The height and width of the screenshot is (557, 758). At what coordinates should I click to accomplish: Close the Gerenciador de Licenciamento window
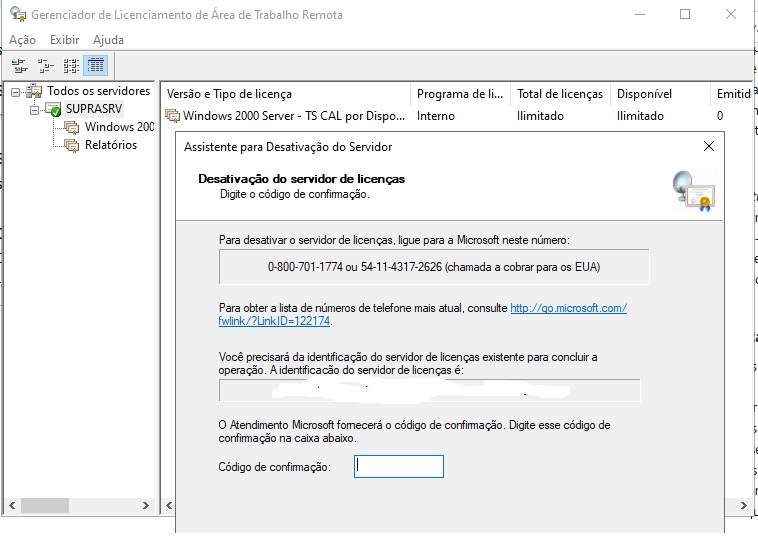point(731,15)
